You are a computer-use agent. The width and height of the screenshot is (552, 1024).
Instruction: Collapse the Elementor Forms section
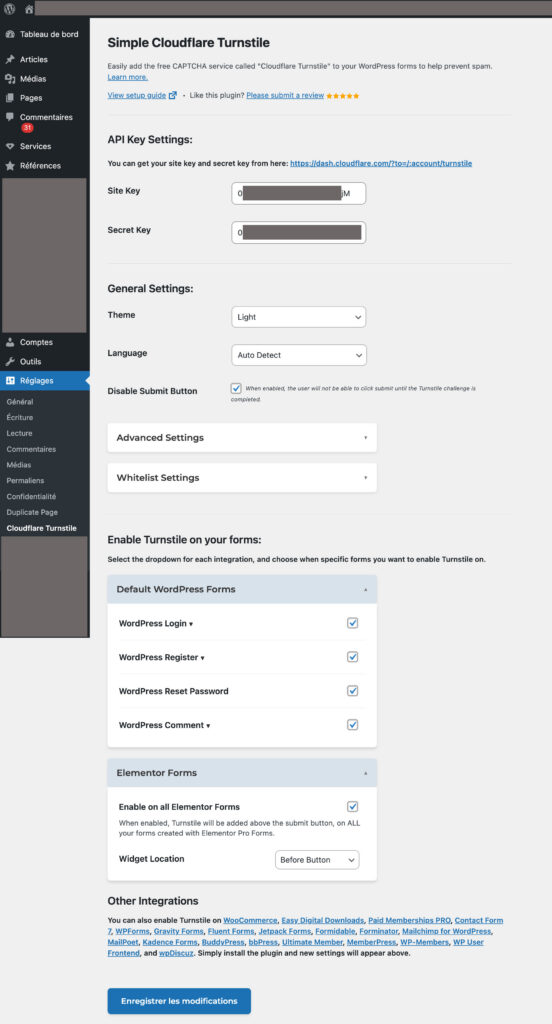242,773
